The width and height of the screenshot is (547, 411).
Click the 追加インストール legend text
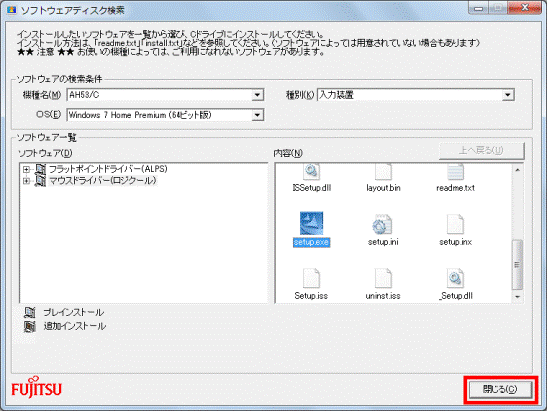[x=75, y=327]
